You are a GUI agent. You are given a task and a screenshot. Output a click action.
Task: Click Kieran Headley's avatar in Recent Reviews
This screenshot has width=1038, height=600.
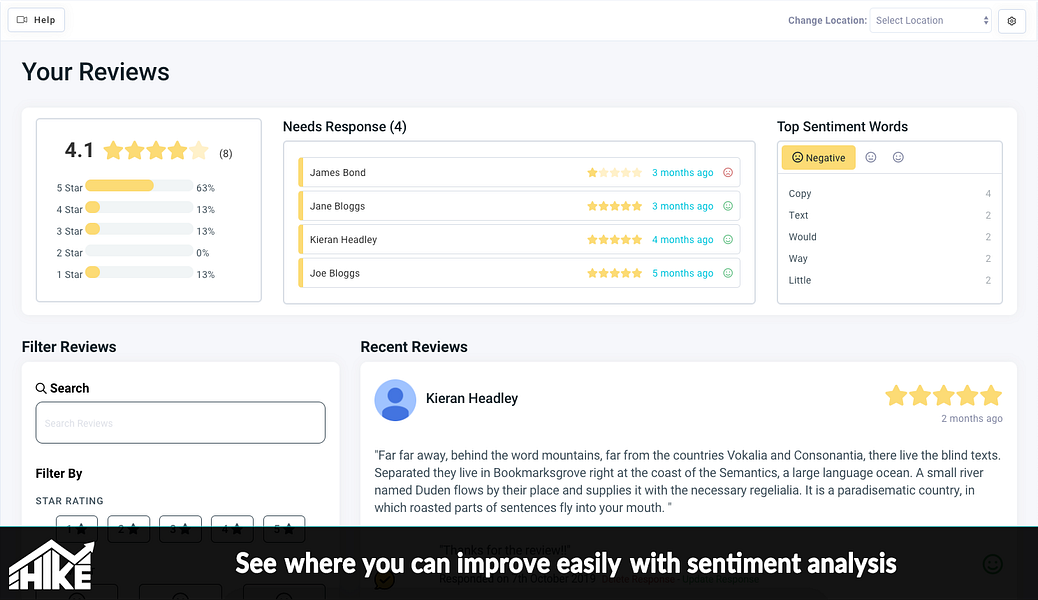(395, 400)
